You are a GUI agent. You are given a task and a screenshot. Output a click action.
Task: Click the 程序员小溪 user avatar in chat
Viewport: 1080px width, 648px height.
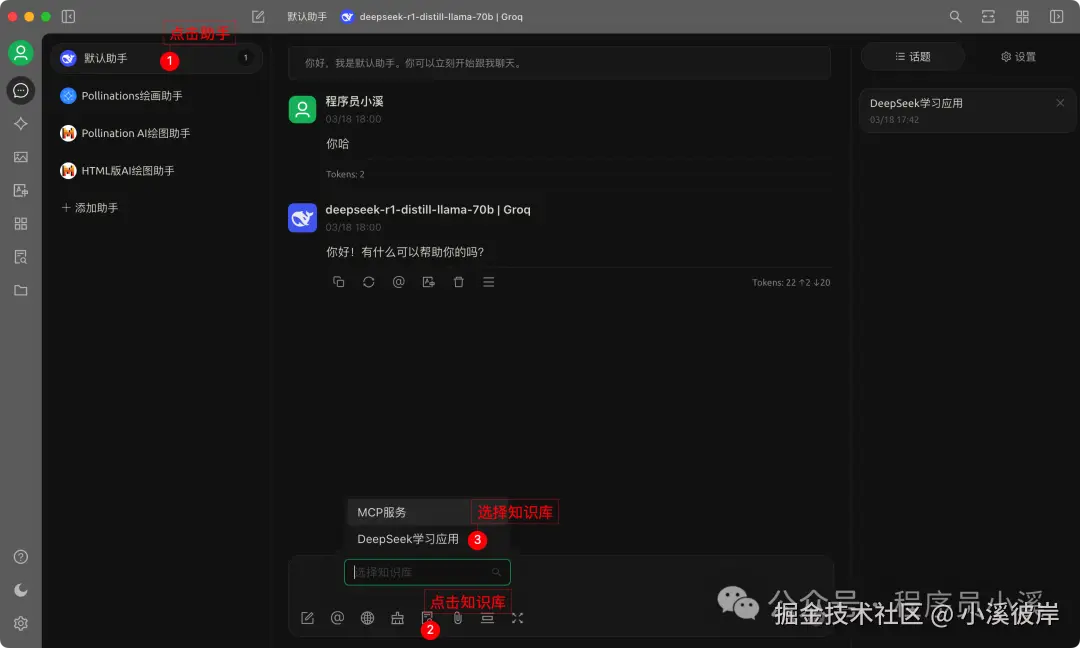point(302,109)
